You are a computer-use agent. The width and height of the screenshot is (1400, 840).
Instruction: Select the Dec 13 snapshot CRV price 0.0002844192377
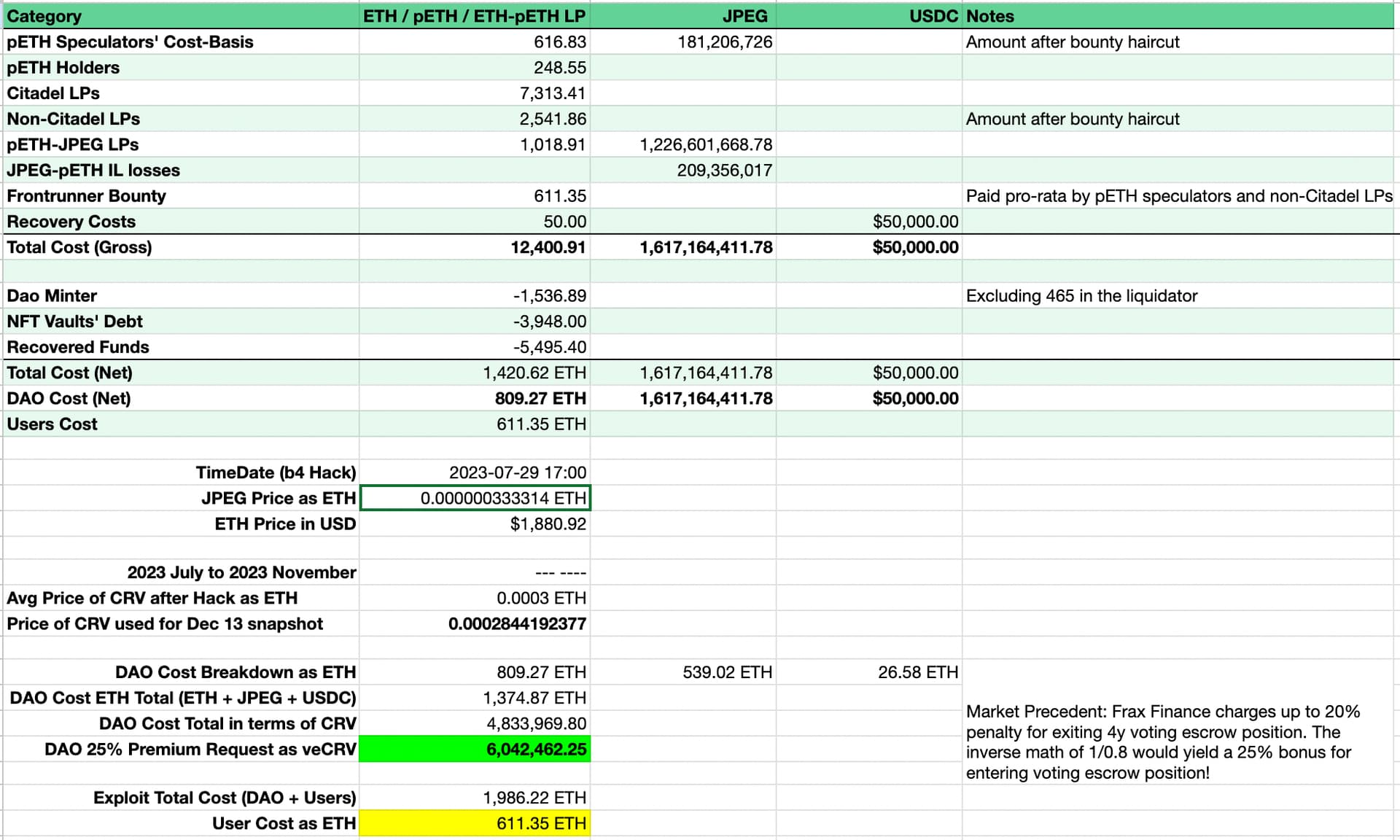475,624
